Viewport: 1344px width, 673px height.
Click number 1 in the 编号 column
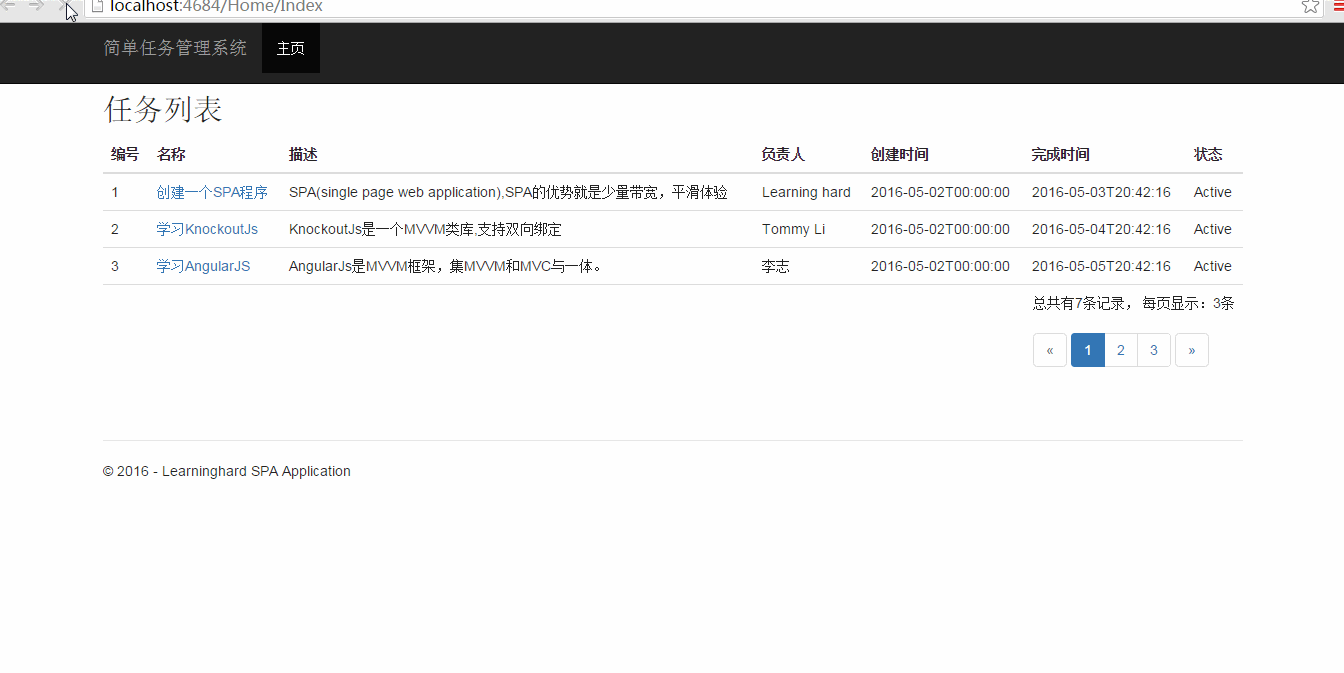point(115,192)
